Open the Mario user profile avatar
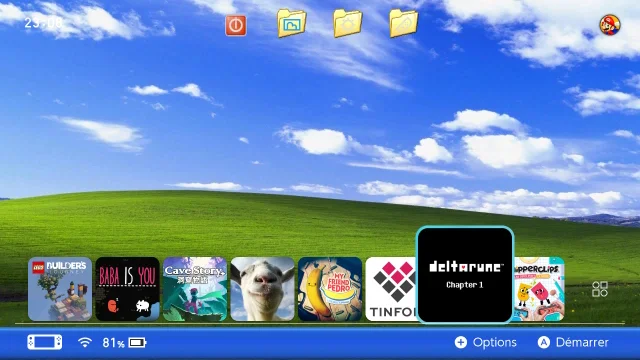 610,24
